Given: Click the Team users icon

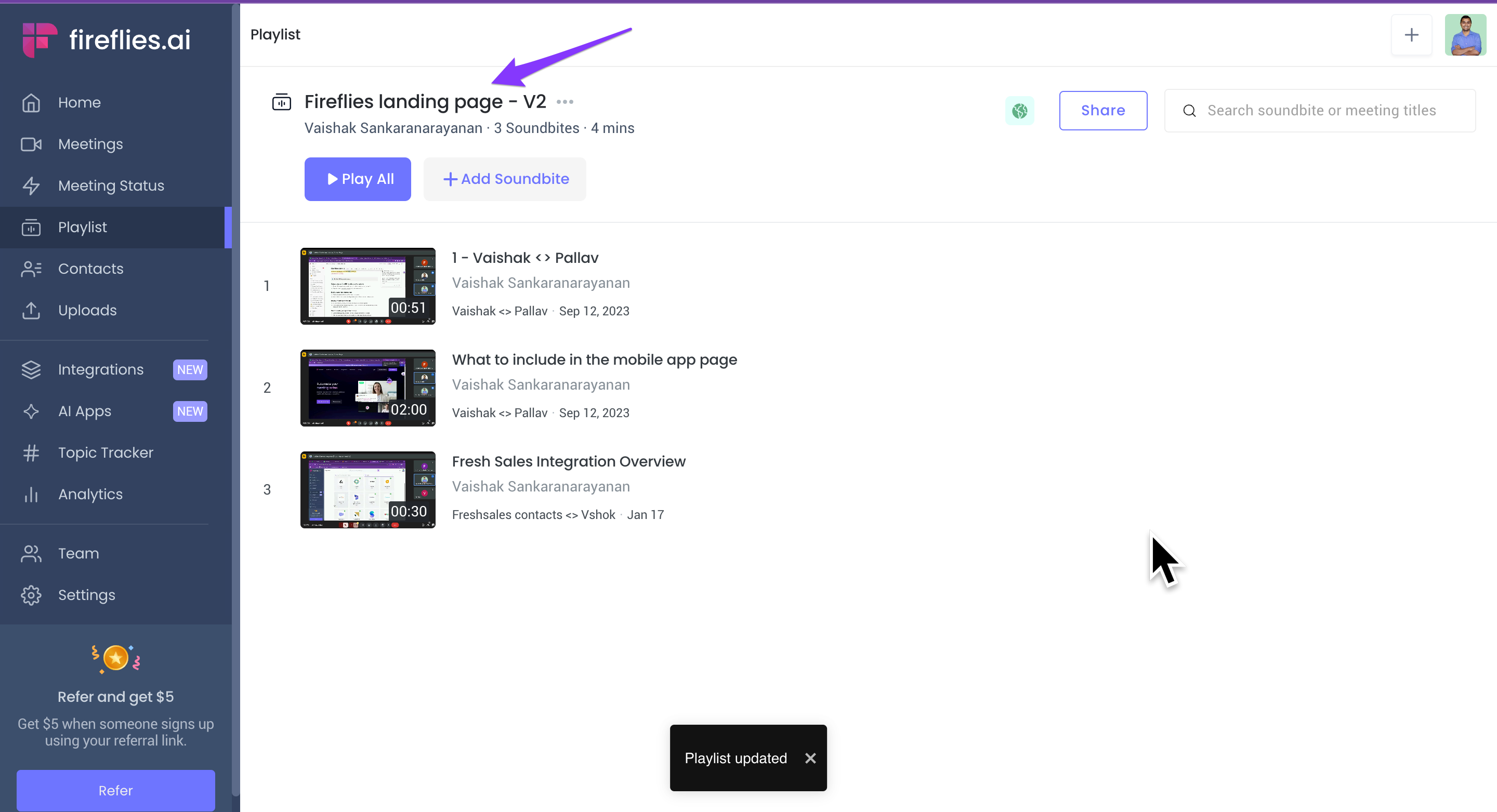Looking at the screenshot, I should (31, 553).
